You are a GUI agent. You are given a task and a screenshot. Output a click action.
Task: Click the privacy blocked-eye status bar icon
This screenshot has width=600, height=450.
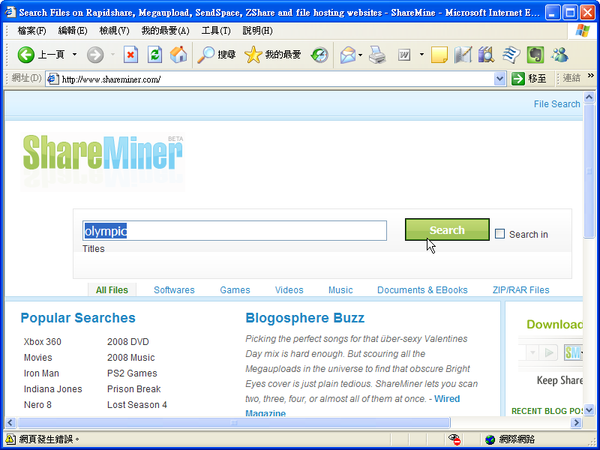click(x=455, y=439)
